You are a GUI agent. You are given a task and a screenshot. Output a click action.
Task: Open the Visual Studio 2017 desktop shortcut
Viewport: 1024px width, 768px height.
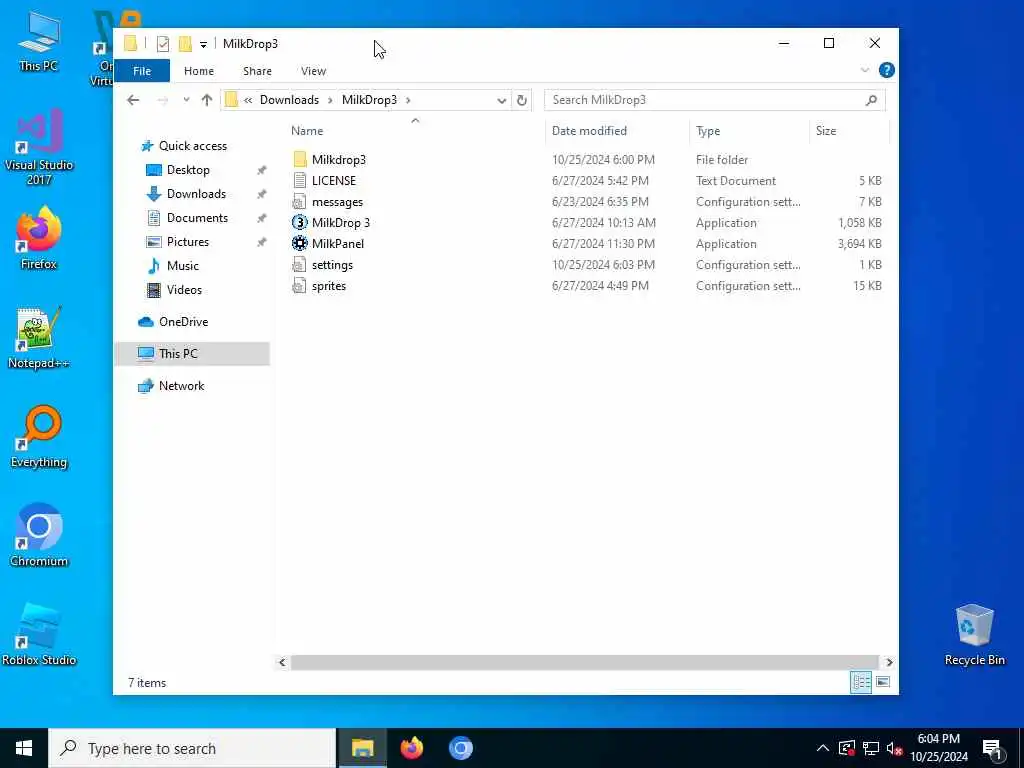[x=39, y=147]
